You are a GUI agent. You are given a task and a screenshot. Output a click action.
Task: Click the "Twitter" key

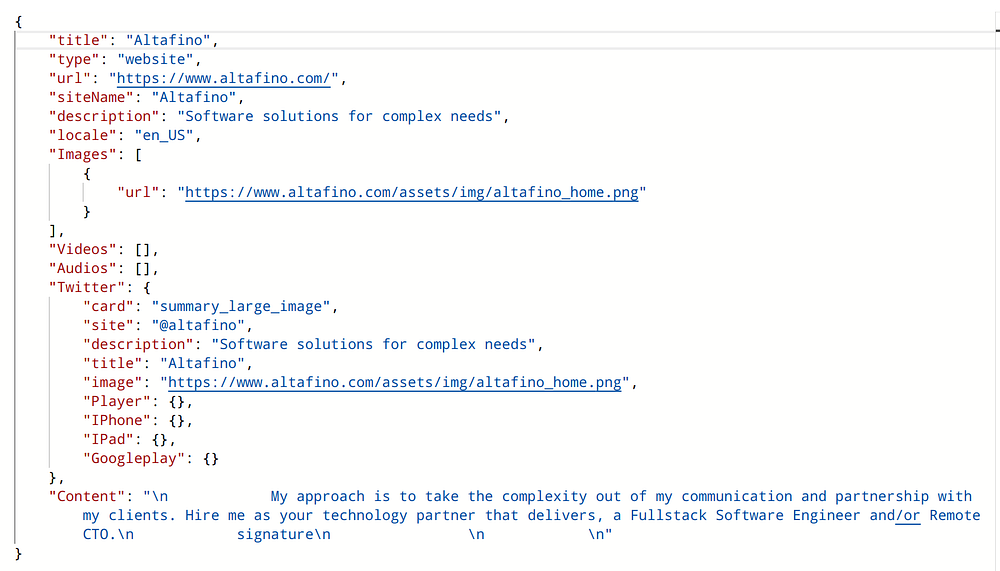[x=87, y=288]
